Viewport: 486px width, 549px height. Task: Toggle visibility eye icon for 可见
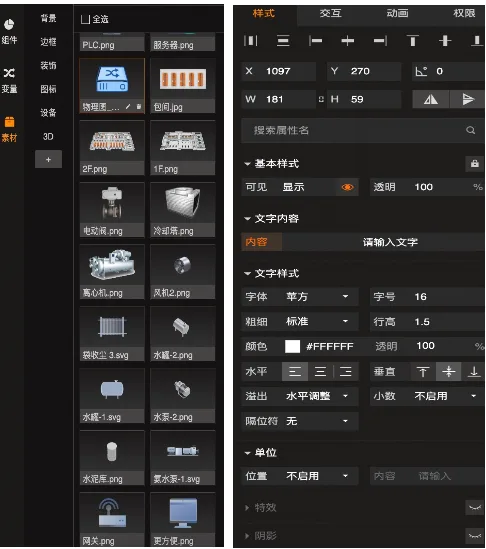[x=347, y=187]
